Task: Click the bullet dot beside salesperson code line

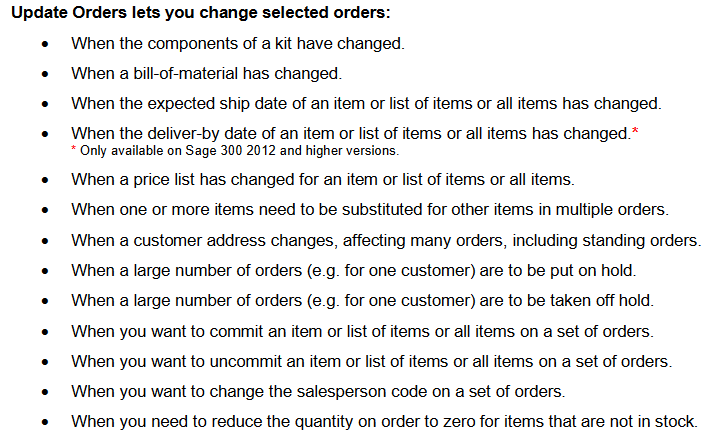Action: (x=45, y=393)
